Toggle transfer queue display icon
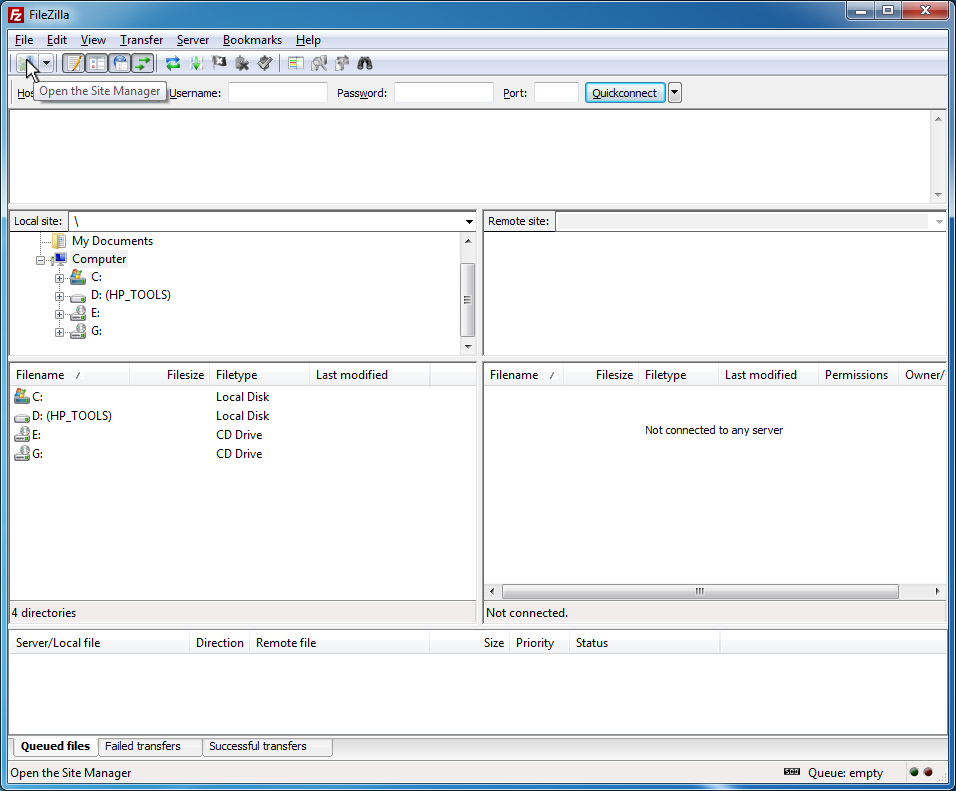 (x=143, y=63)
